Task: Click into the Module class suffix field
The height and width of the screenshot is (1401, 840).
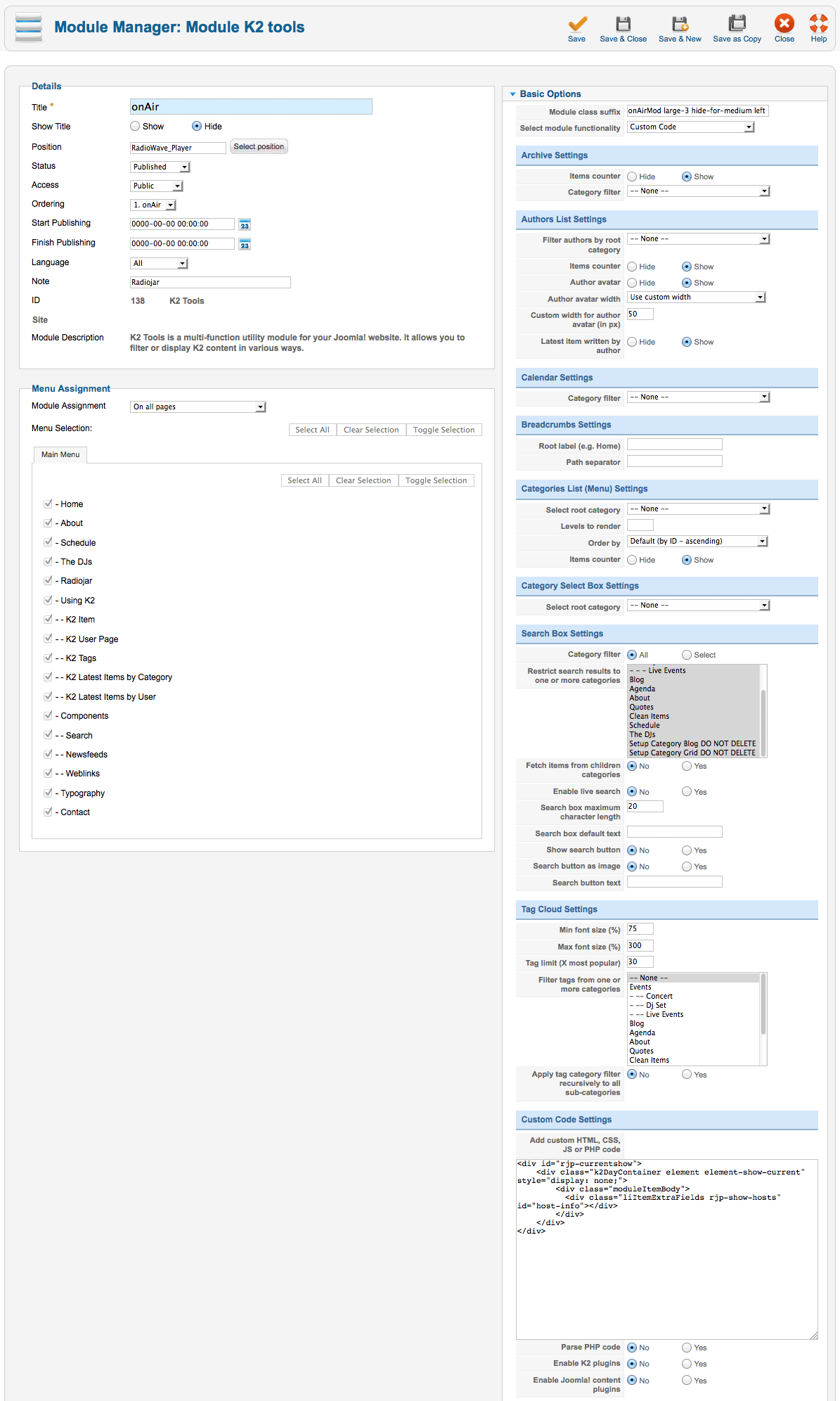Action: [x=697, y=110]
